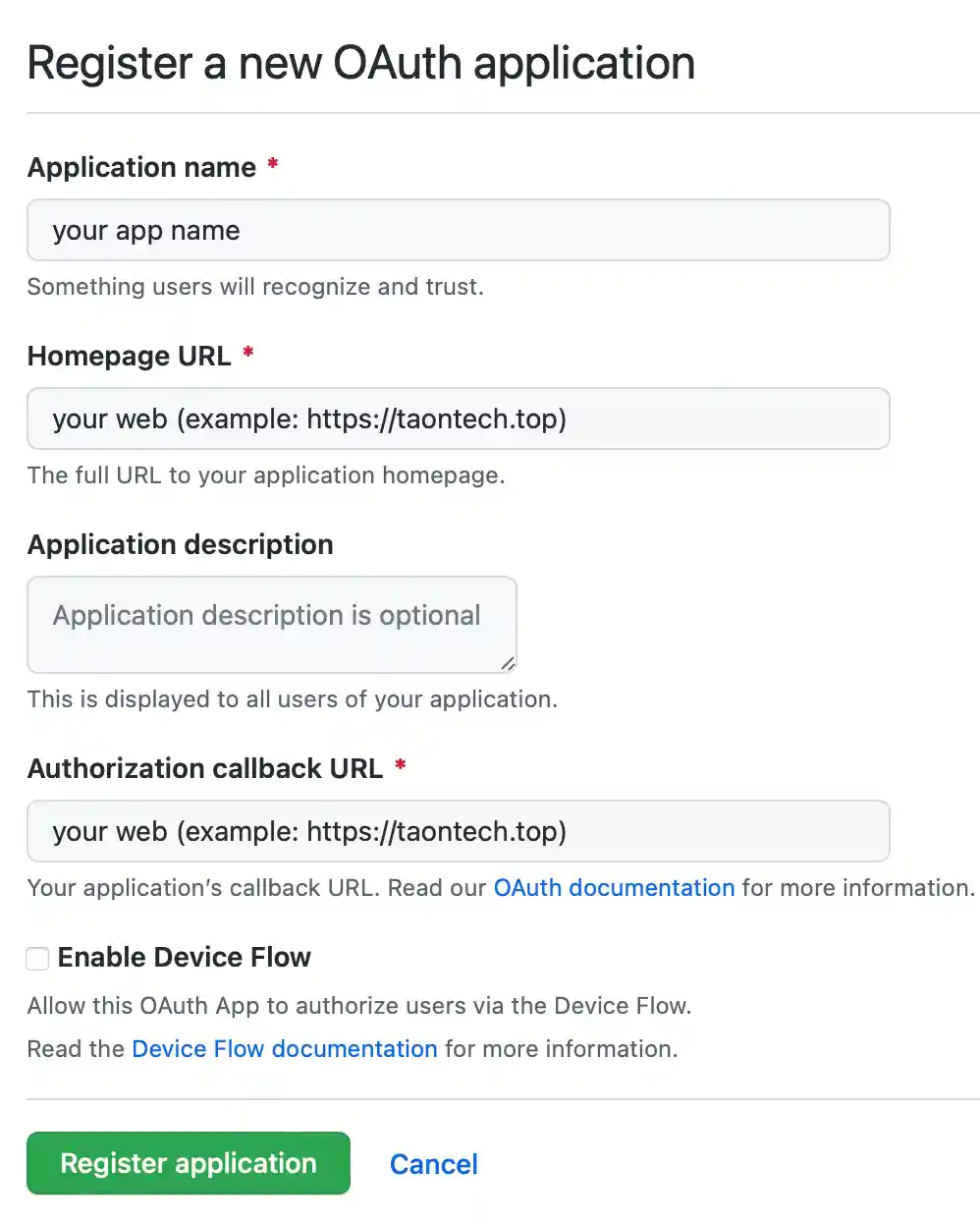Enable the Device Flow checkbox
The height and width of the screenshot is (1224, 980).
[x=37, y=958]
